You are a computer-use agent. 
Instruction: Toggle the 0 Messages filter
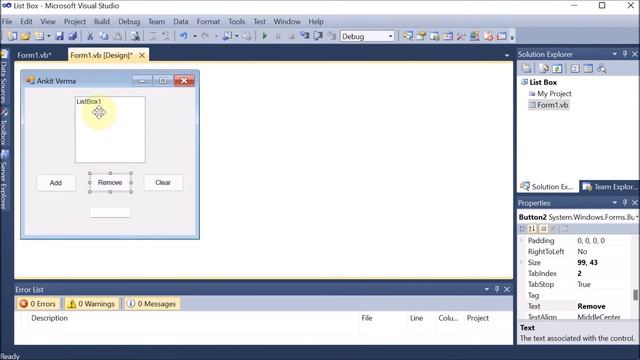pos(151,304)
